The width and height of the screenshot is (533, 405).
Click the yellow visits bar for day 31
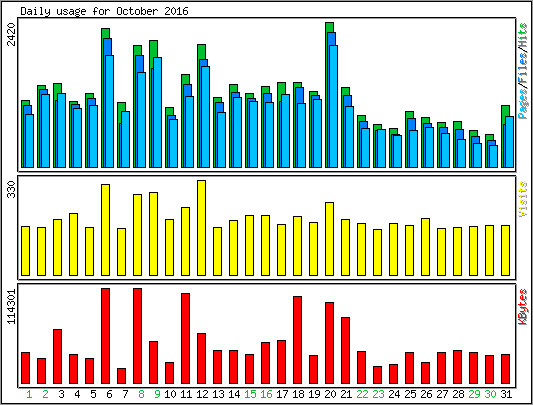(505, 250)
